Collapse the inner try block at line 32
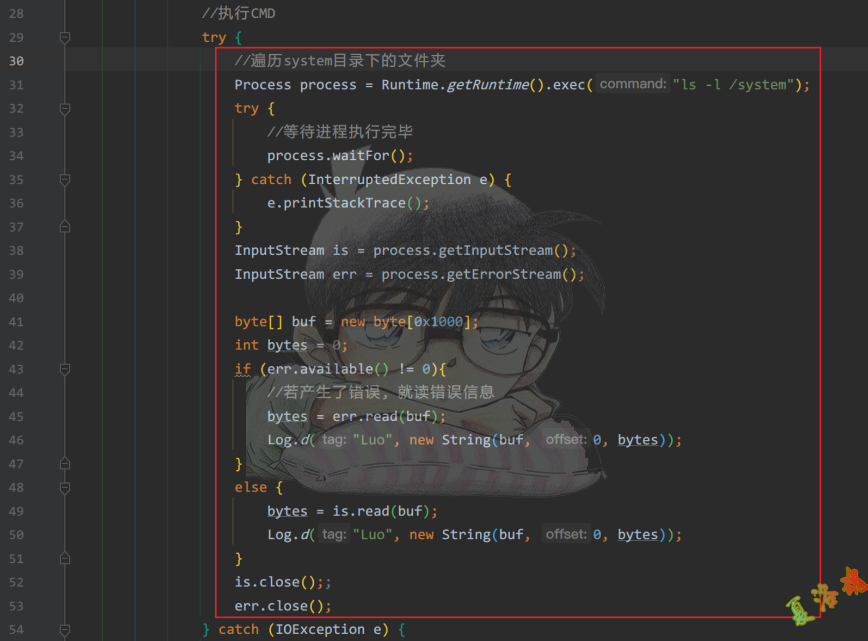Screen dimensions: 868x641 tap(64, 107)
